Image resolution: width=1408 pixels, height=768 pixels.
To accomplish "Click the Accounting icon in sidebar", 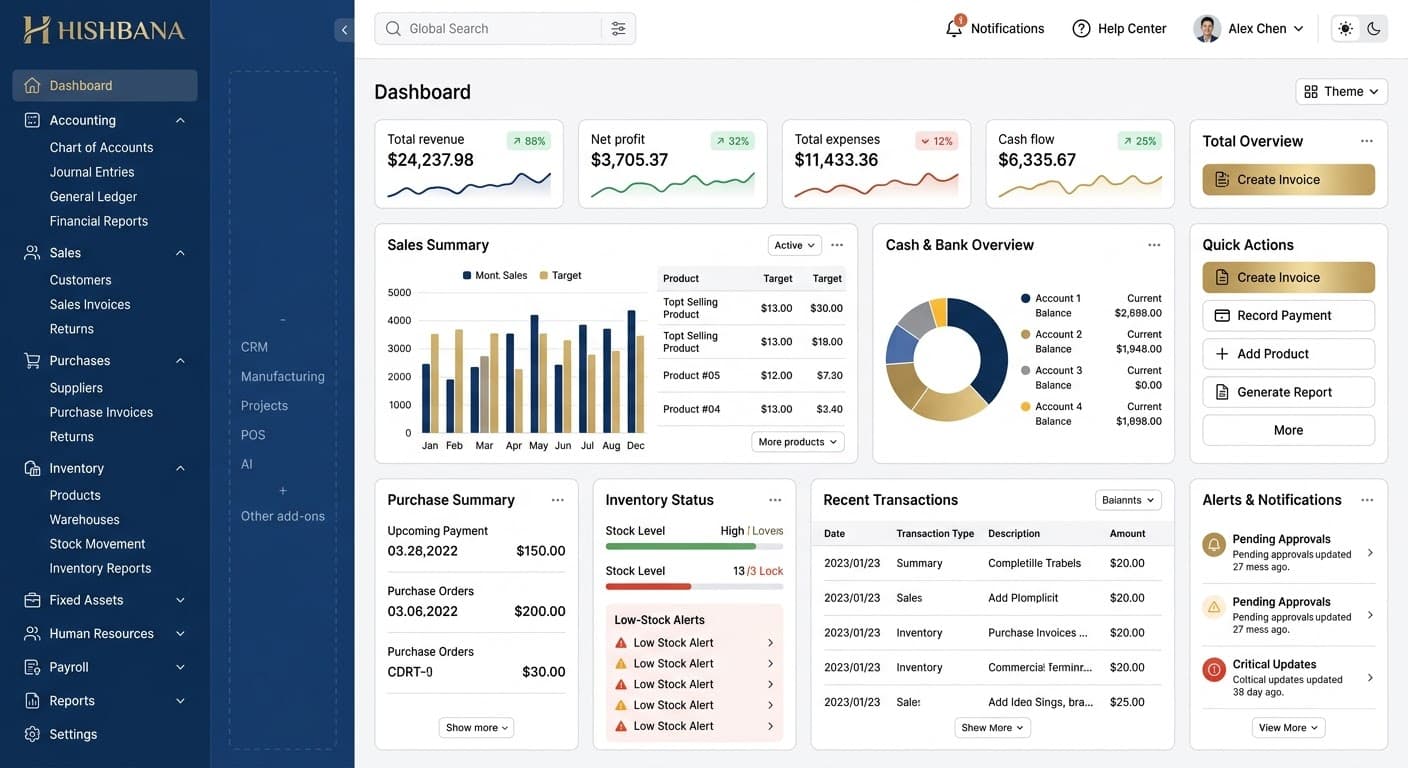I will [x=32, y=120].
